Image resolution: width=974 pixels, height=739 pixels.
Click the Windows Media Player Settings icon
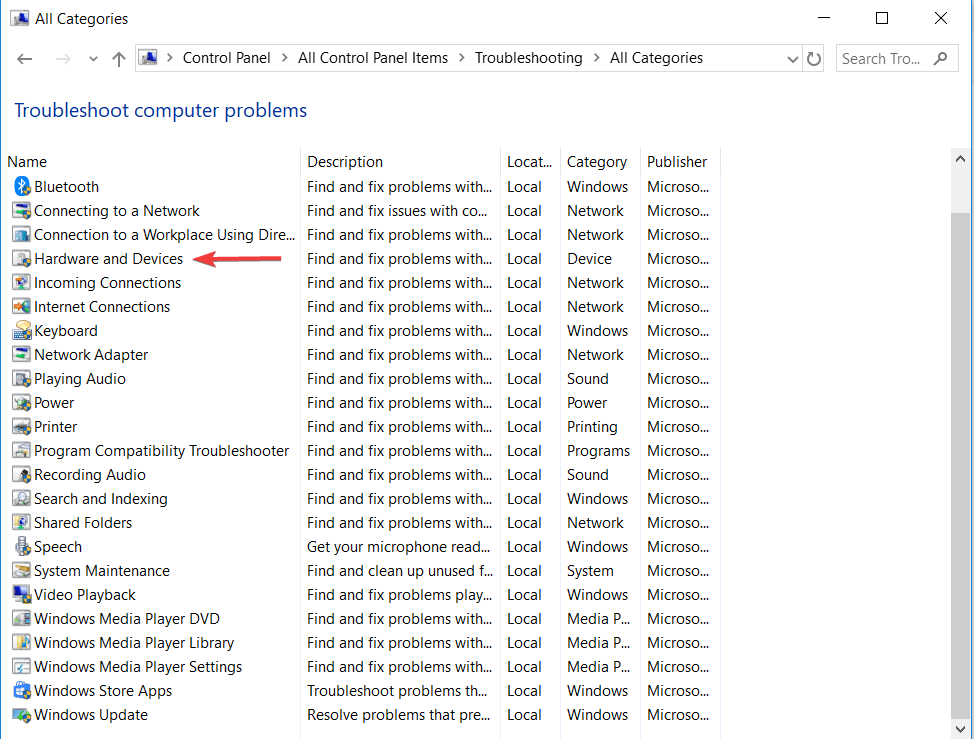(x=22, y=667)
